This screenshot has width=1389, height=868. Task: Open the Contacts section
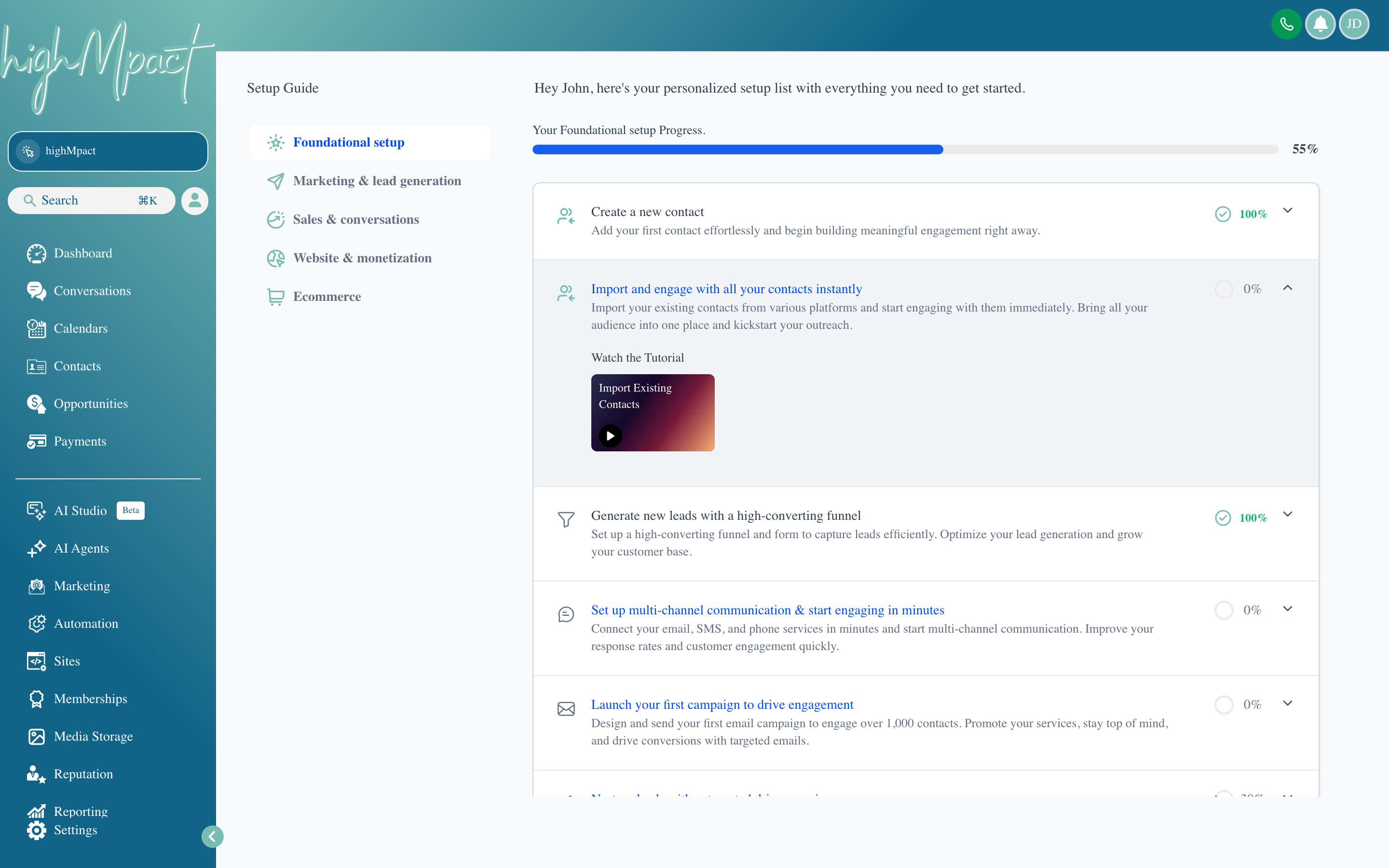64,366
